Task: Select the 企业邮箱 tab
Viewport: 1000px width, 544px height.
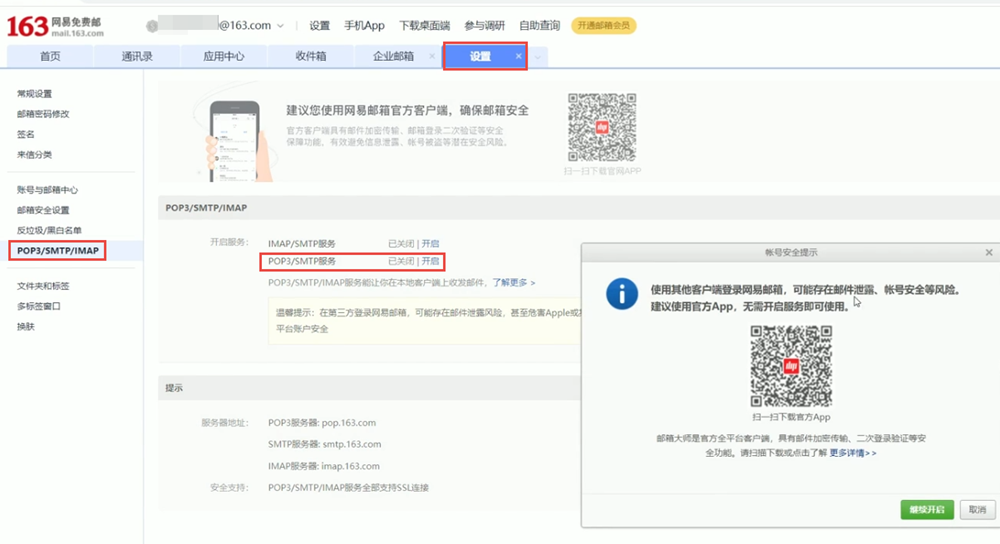Action: click(393, 56)
